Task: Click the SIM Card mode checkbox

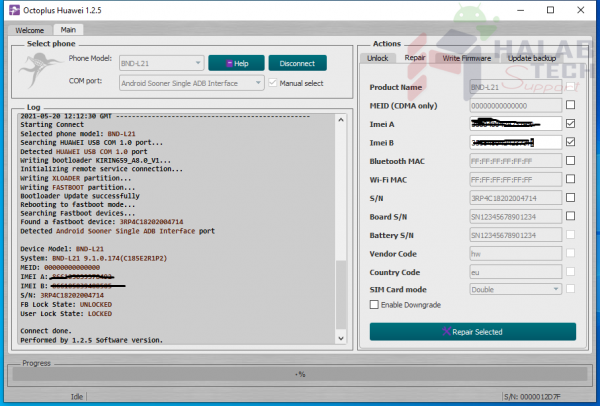Action: pos(570,289)
